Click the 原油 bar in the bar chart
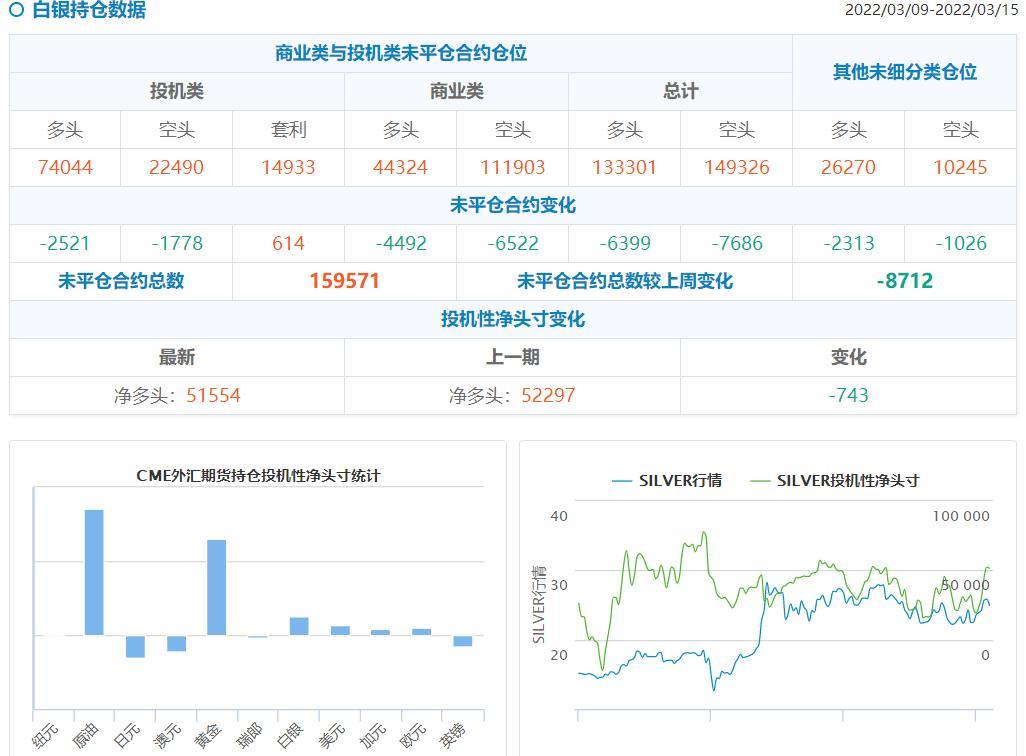 click(x=94, y=572)
